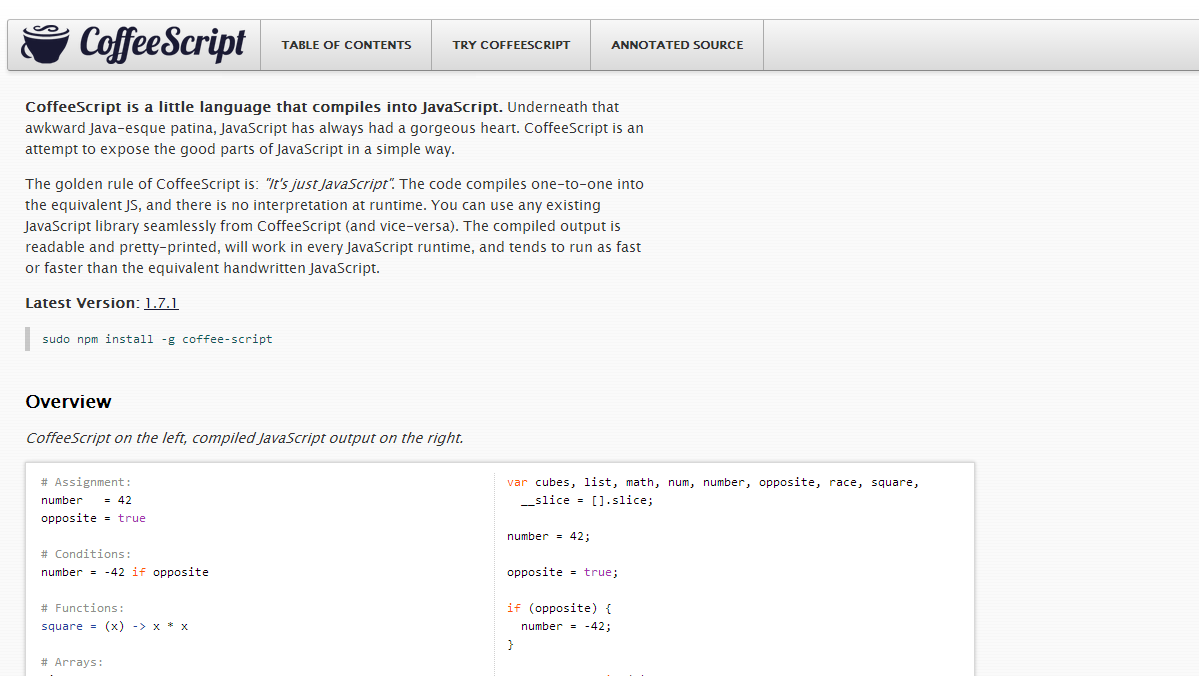Click the '# Functions:' comment line
This screenshot has width=1199, height=676.
[83, 608]
